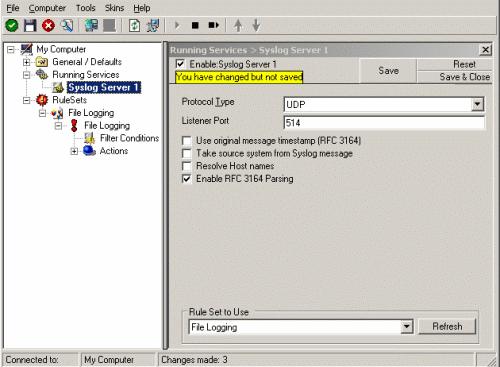Uncheck Enable RFC 3164 Parsing
Image resolution: width=500 pixels, height=367 pixels.
[187, 179]
